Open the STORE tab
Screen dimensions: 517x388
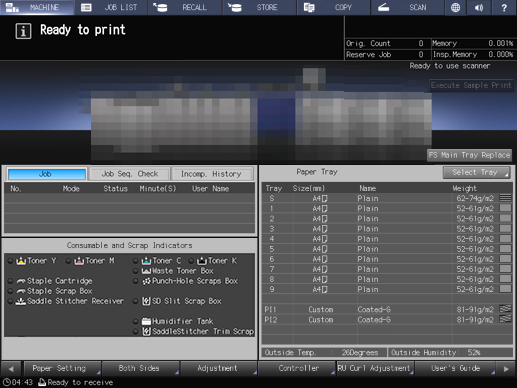[x=259, y=7]
